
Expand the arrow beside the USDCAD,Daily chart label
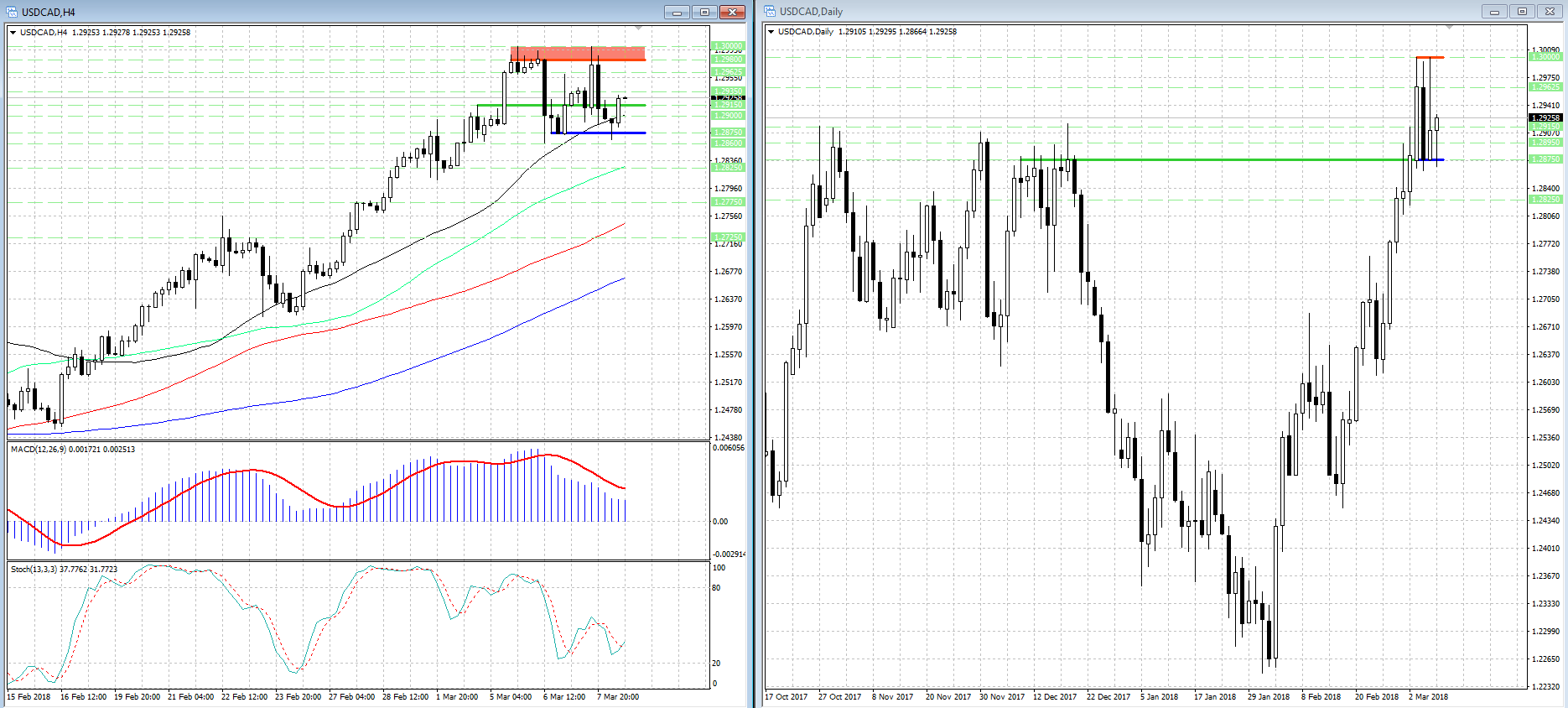[771, 32]
